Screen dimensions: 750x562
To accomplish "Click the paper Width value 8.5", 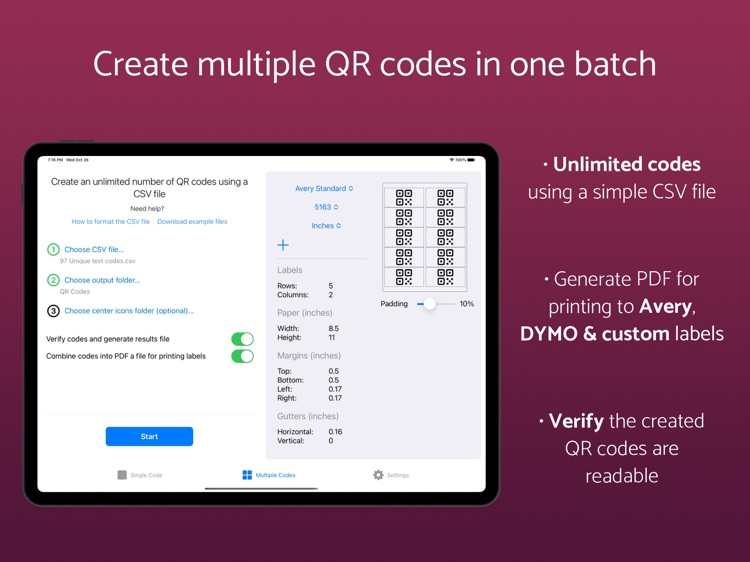I will (x=333, y=328).
